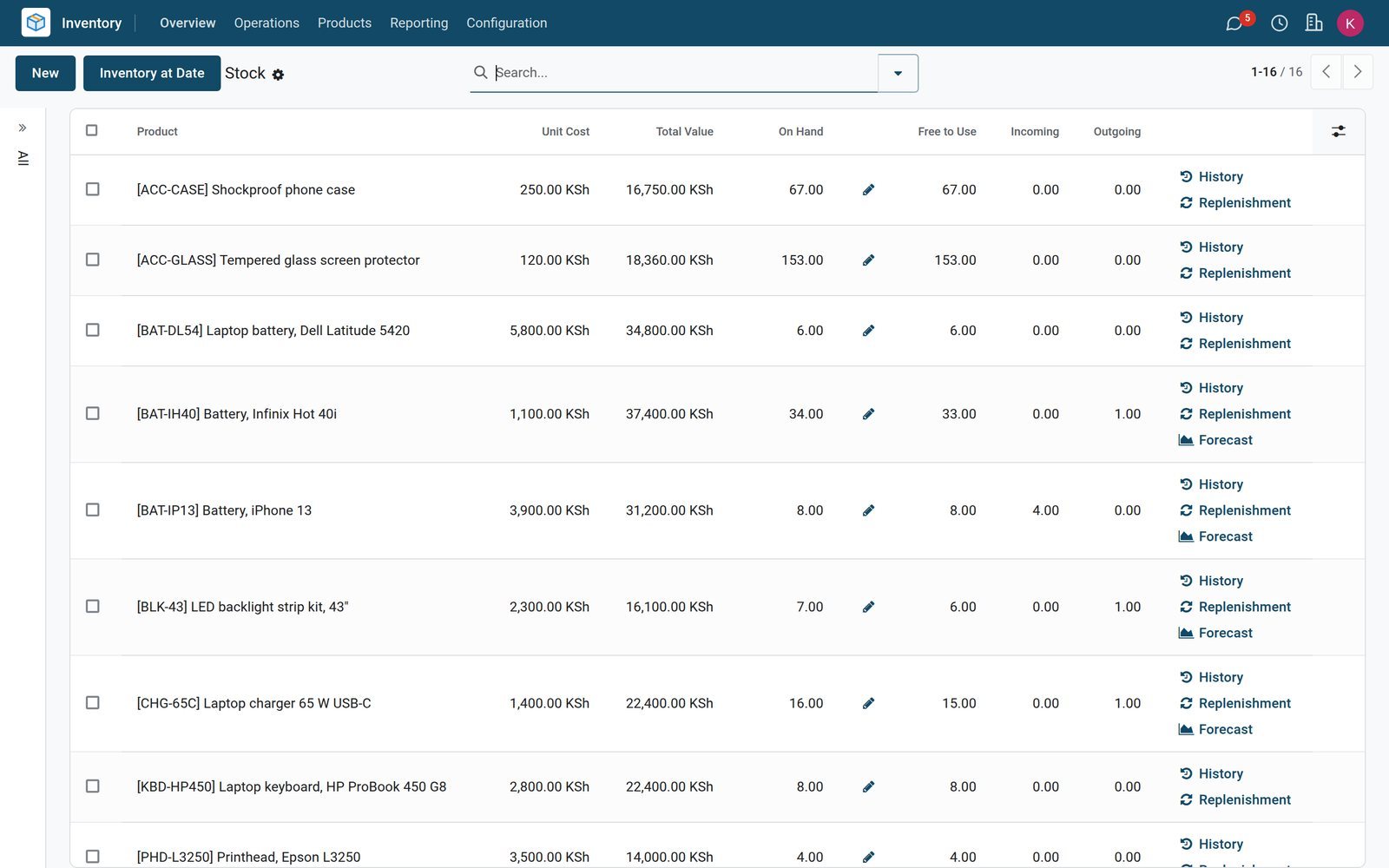Screen dimensions: 1389x868
Task: Edit on-hand quantity for Tempered glass screen protector
Action: click(x=868, y=260)
